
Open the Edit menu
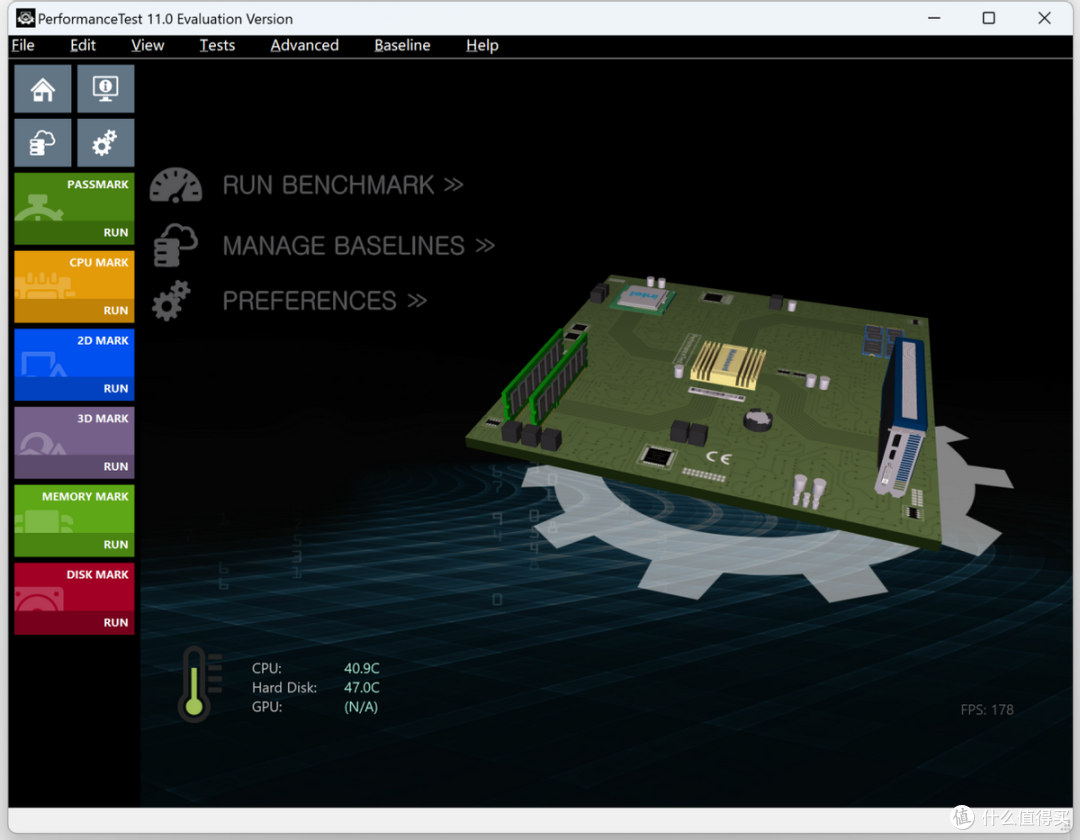83,45
